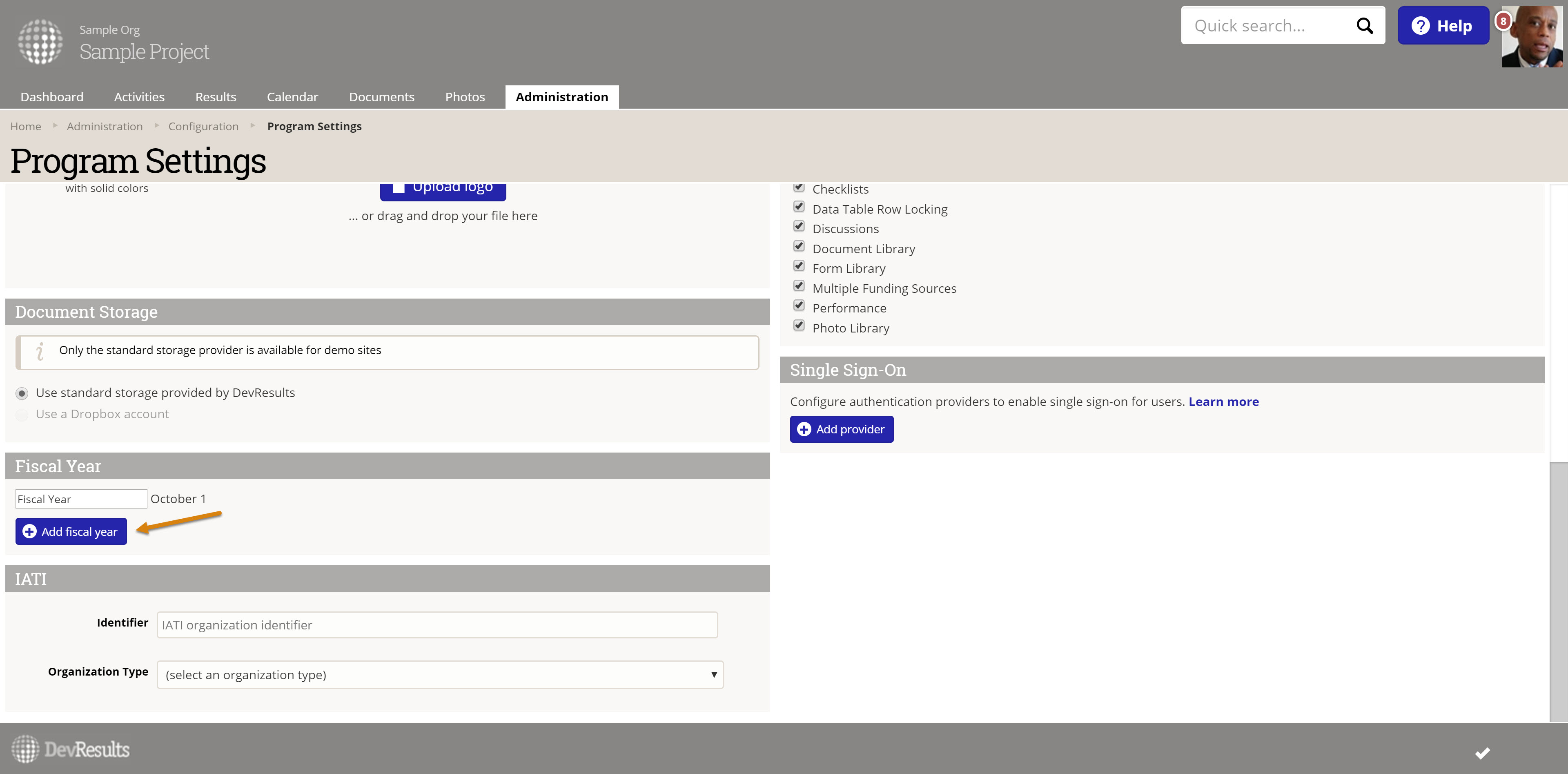Go to Configuration breadcrumb link
The width and height of the screenshot is (1568, 774).
(x=203, y=126)
